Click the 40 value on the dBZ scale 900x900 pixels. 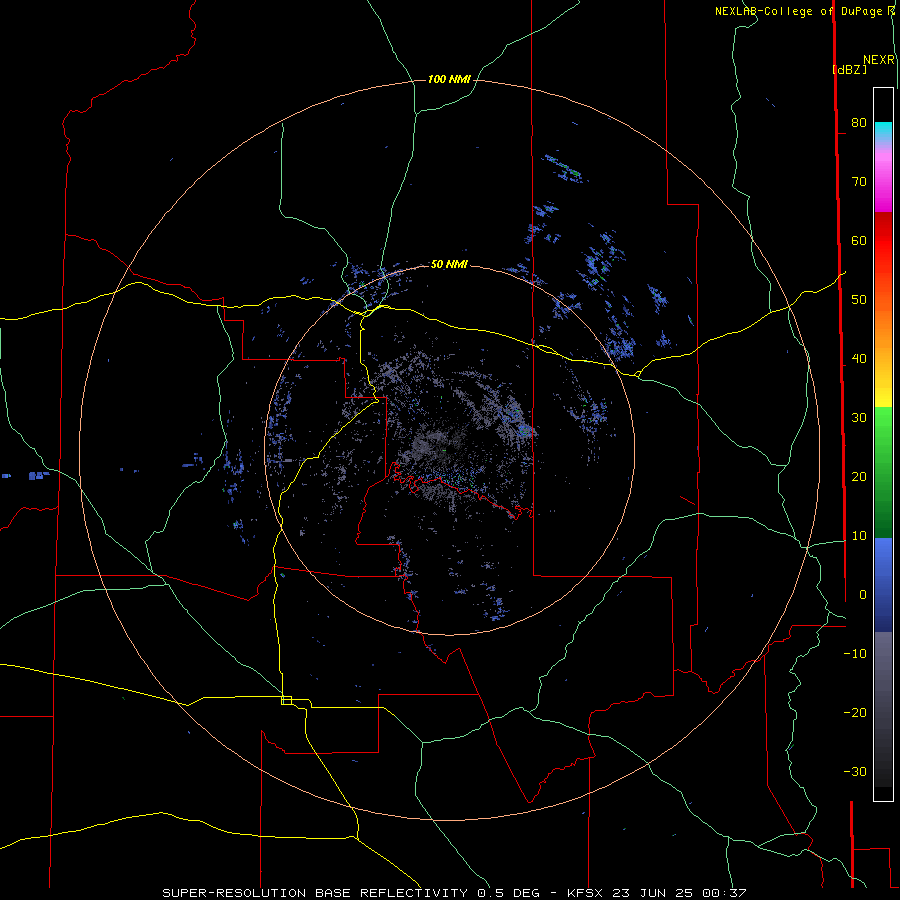coord(859,359)
